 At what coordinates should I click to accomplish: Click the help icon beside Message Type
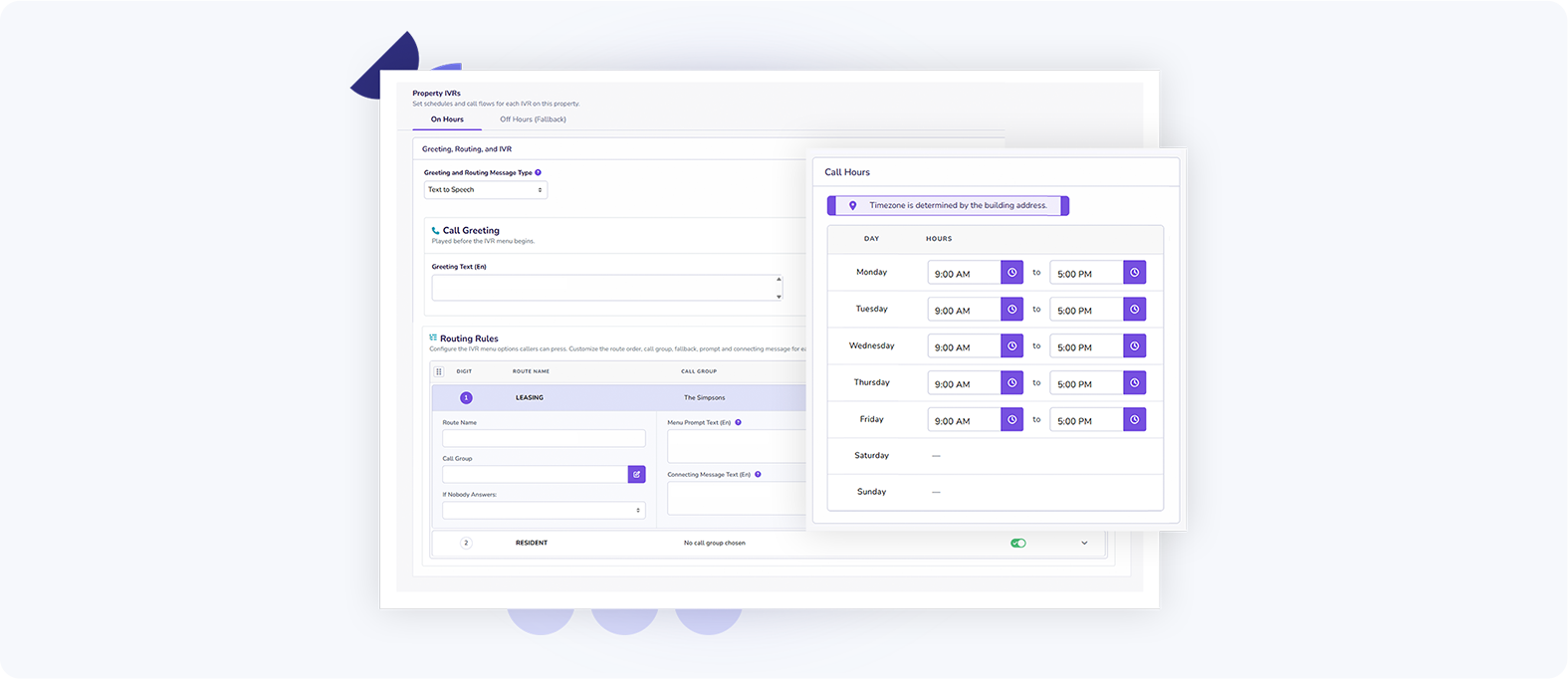[539, 172]
